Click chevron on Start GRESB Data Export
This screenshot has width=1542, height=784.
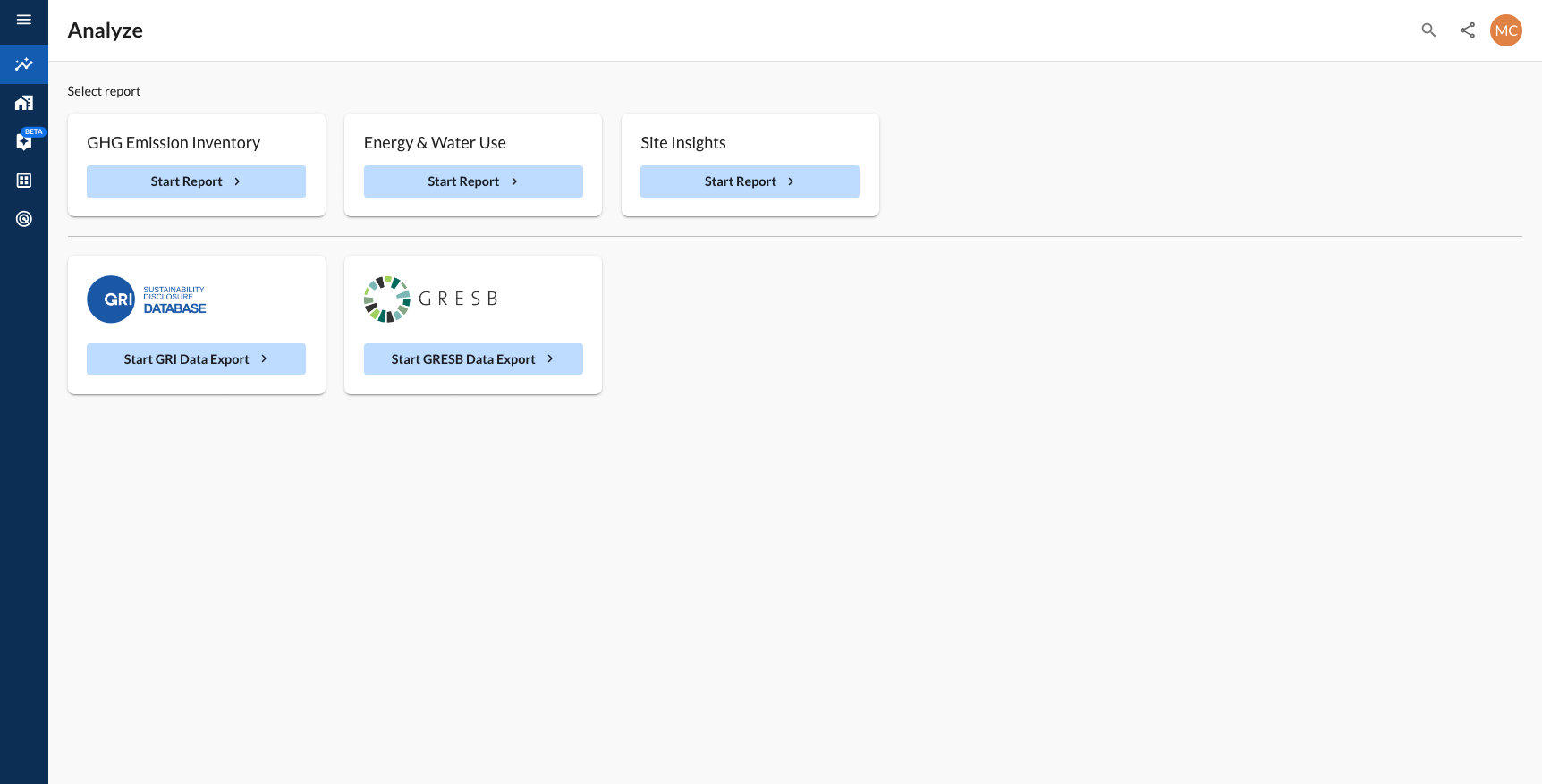point(550,359)
